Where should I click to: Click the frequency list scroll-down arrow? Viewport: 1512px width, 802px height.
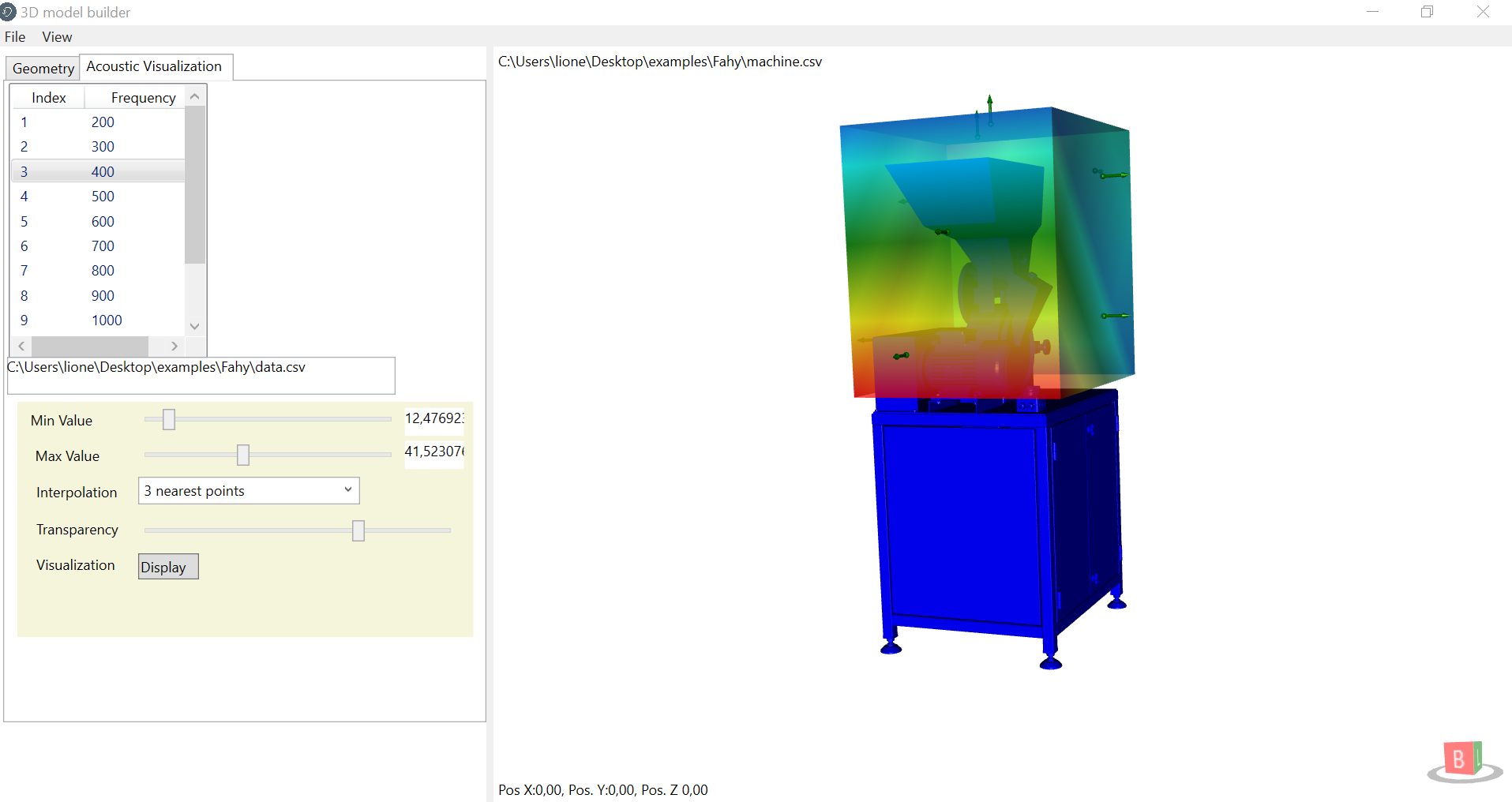[x=195, y=326]
